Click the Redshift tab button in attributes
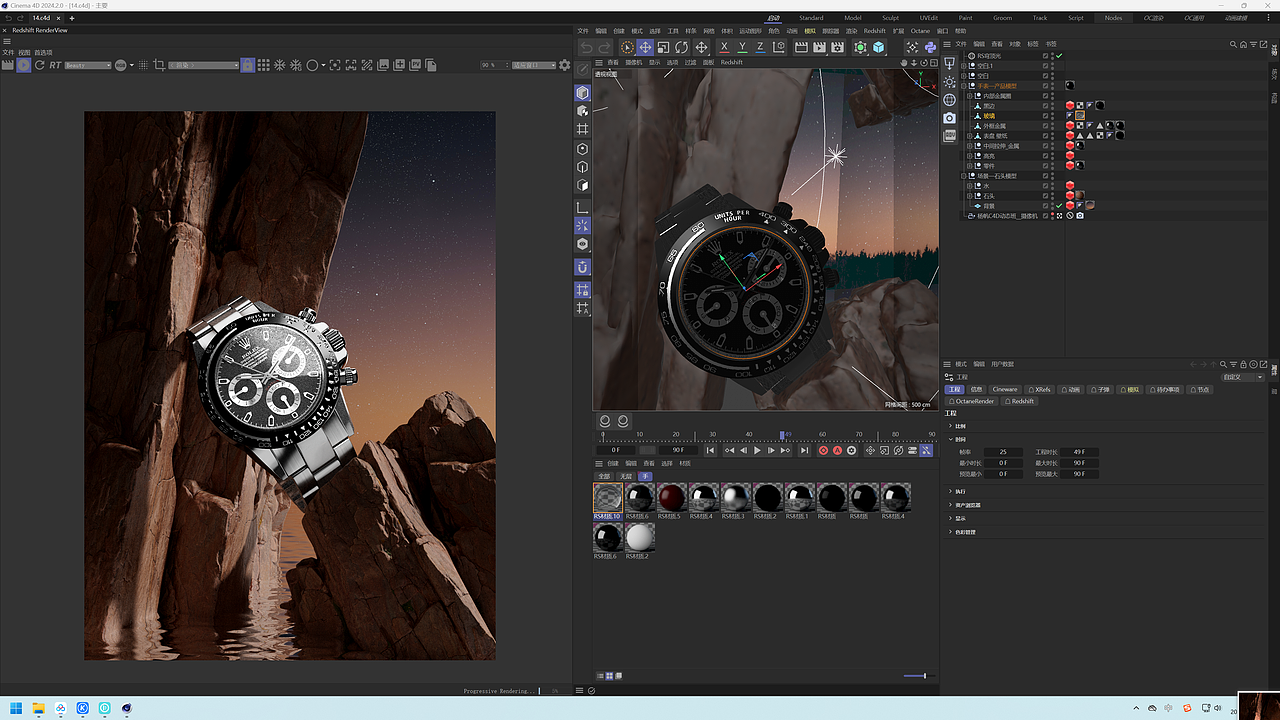 point(1020,401)
